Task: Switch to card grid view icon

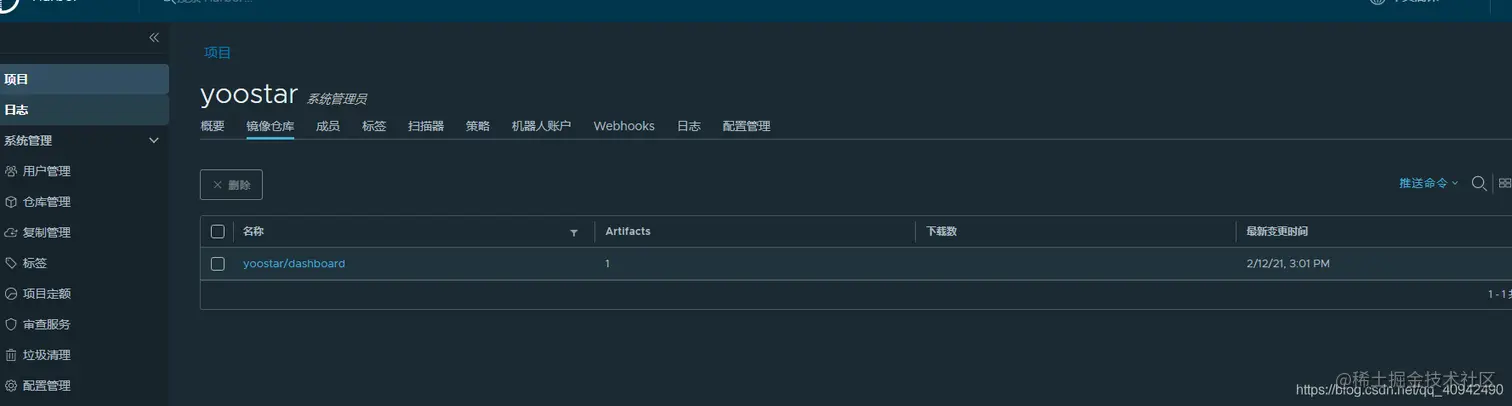Action: (x=1505, y=183)
